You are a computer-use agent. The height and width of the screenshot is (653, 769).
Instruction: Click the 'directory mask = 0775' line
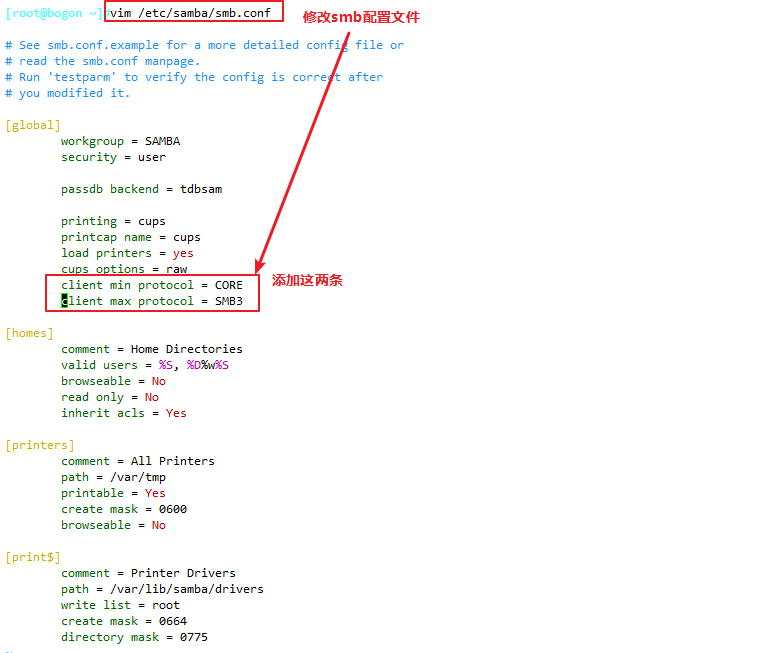134,637
